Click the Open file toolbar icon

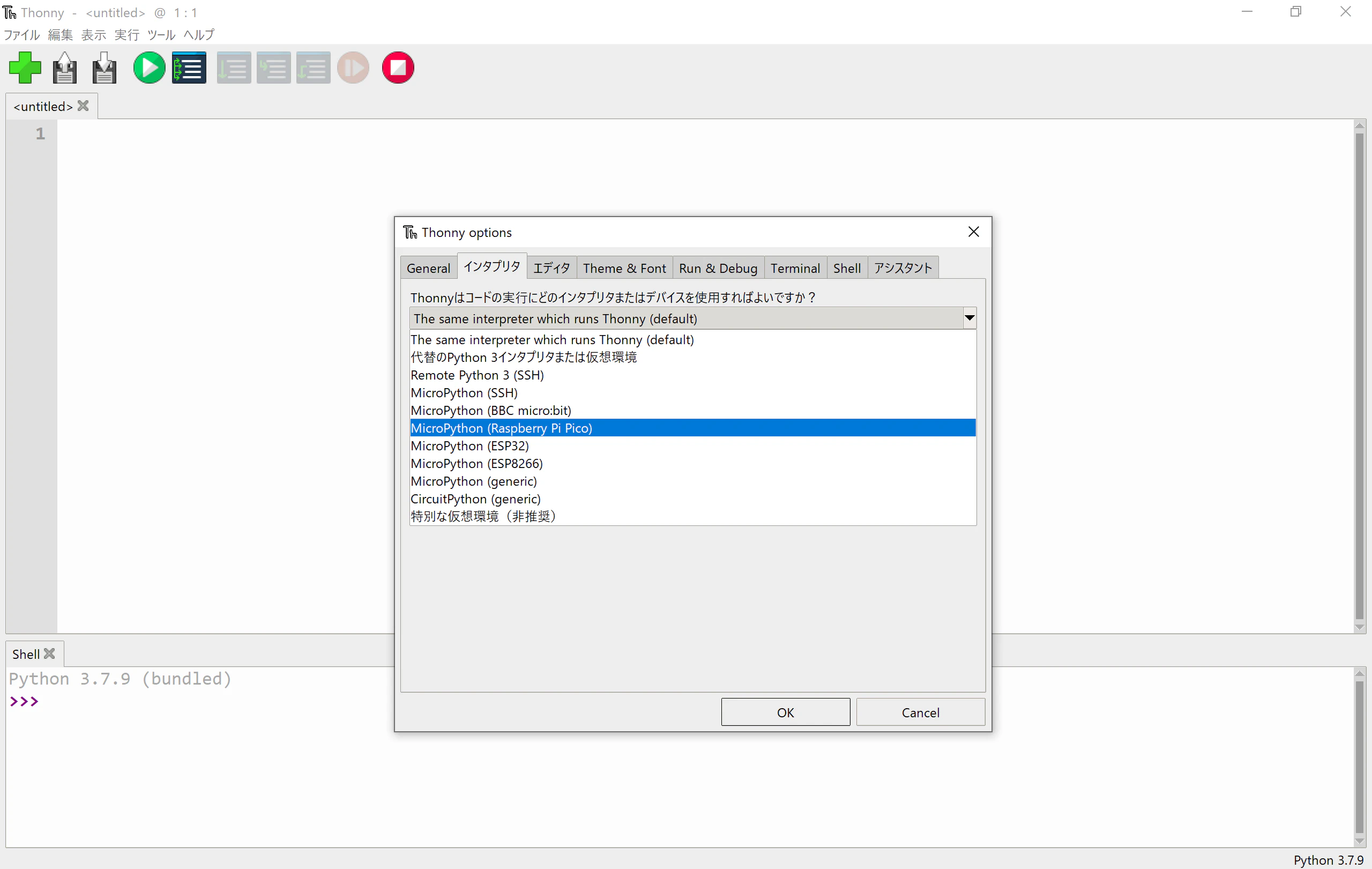[65, 68]
